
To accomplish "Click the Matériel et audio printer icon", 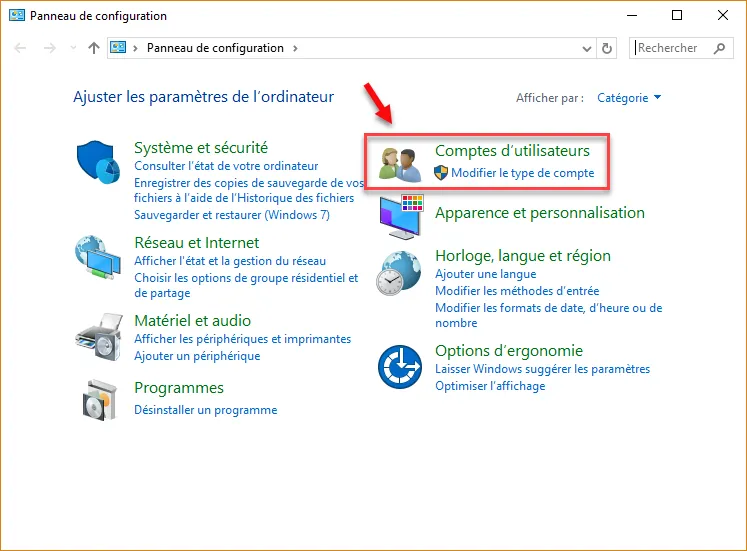I will [x=98, y=337].
